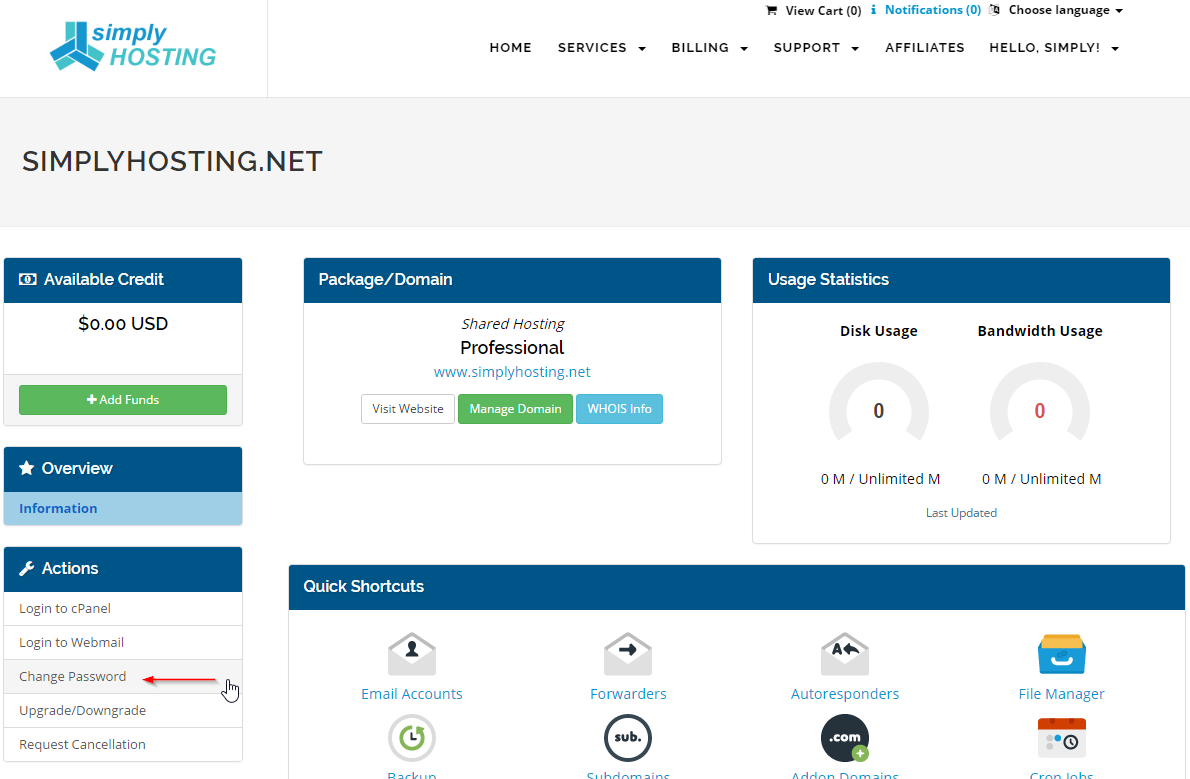Click the Last Updated text
Screen dimensions: 1190x779
[x=962, y=513]
